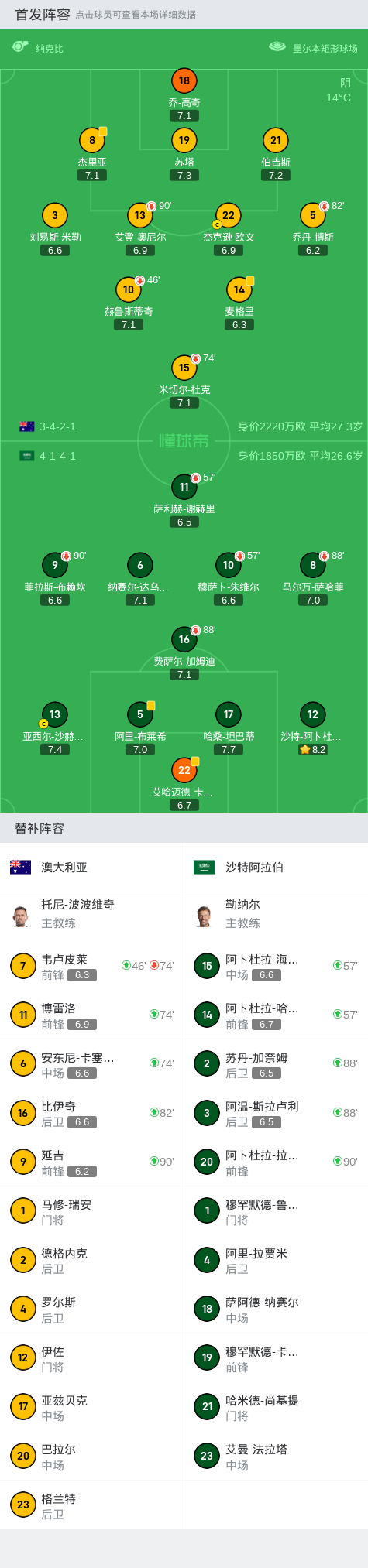Viewport: 368px width, 1568px height.
Task: Open number 11 萨利赫-谢赫里 player badge
Action: 184,487
